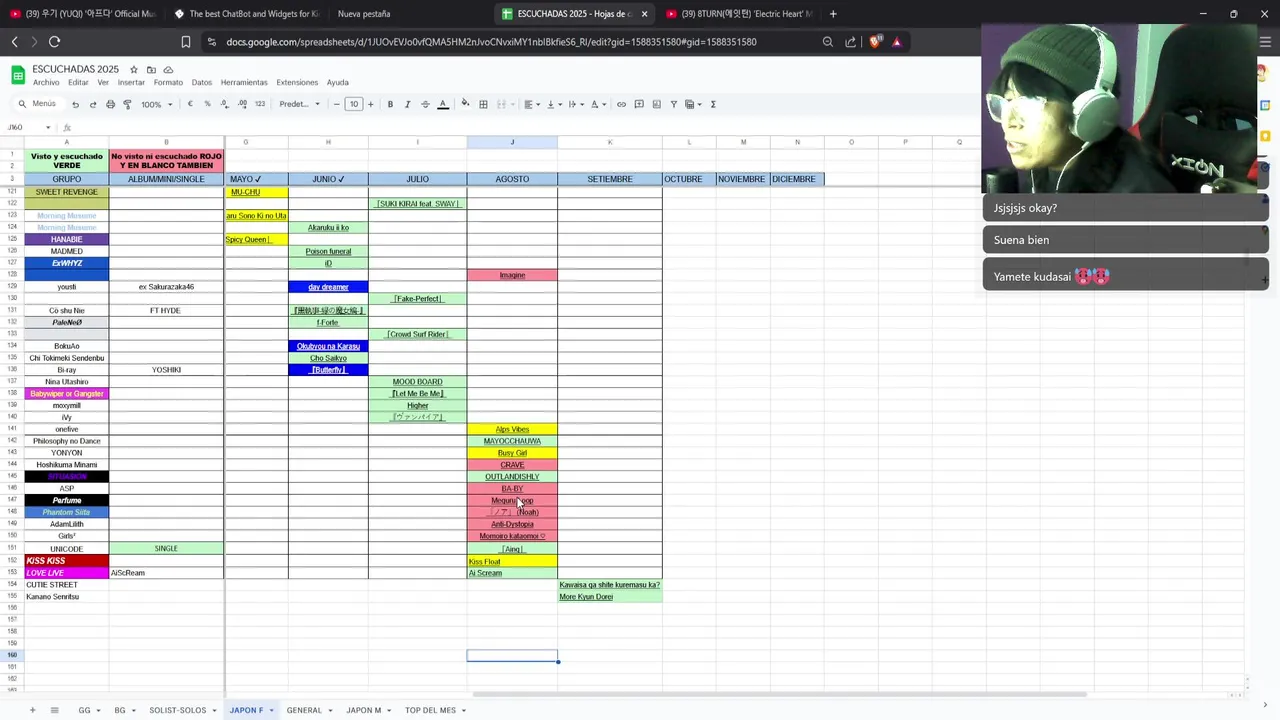Move document with folder icon
Image resolution: width=1280 pixels, height=720 pixels.
[151, 69]
